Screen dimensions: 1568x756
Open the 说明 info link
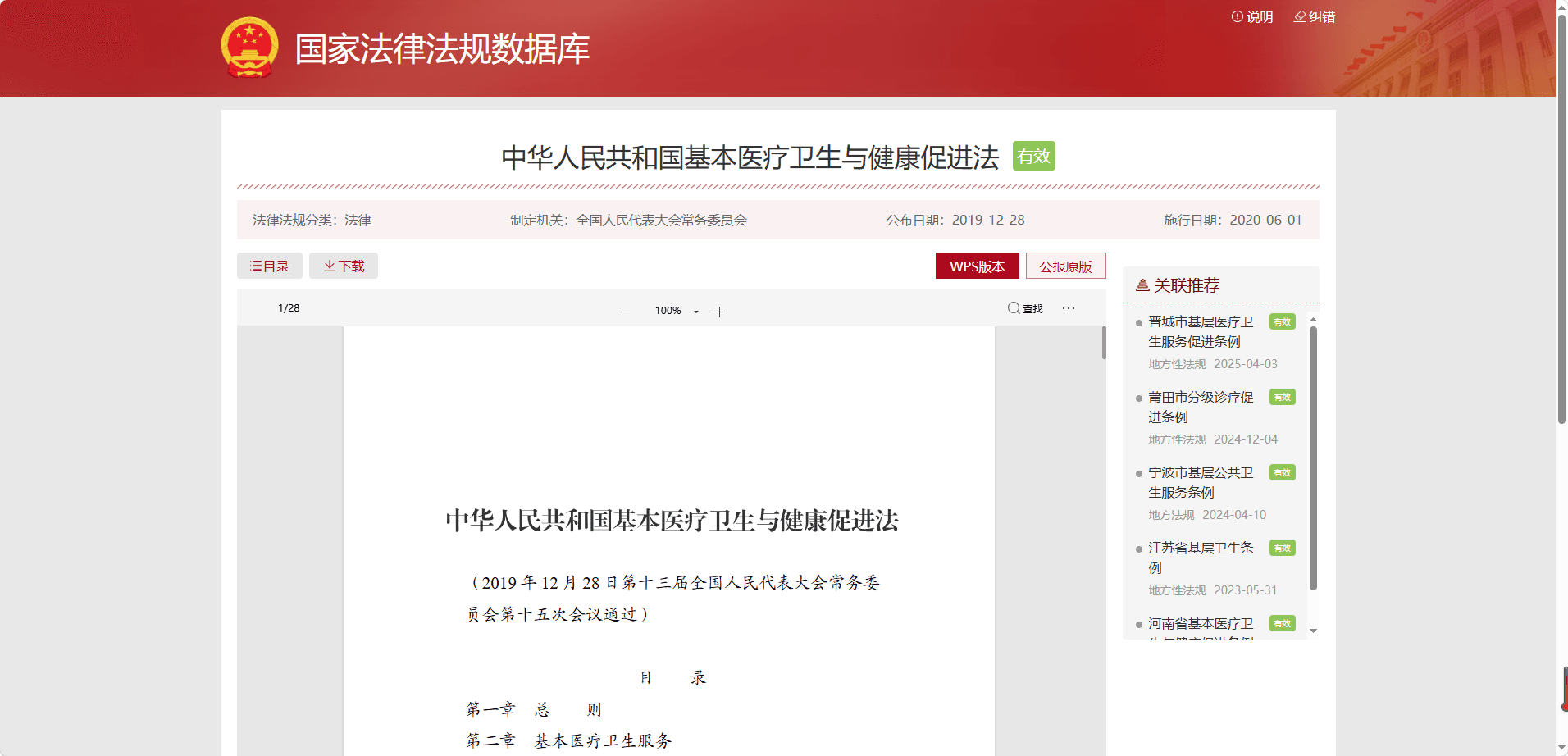[x=1252, y=16]
